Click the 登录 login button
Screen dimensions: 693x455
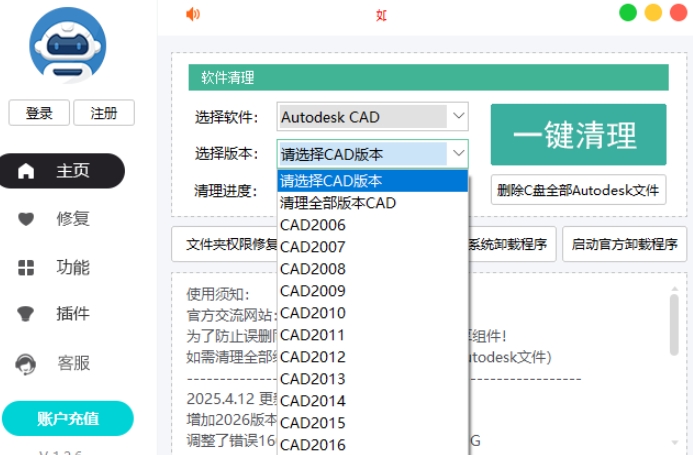pyautogui.click(x=39, y=113)
